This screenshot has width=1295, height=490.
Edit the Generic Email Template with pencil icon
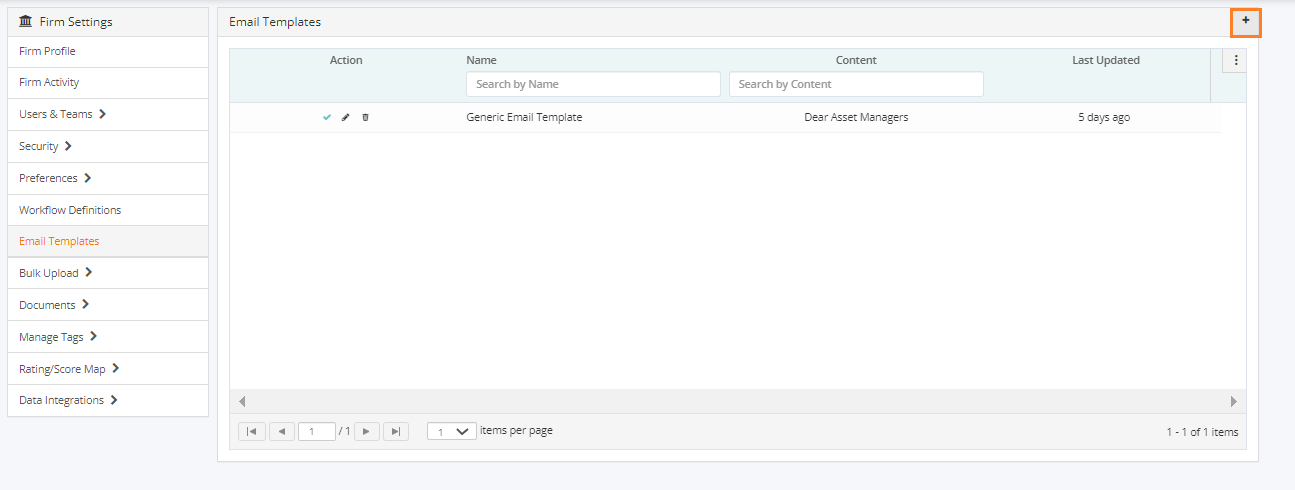coord(346,117)
